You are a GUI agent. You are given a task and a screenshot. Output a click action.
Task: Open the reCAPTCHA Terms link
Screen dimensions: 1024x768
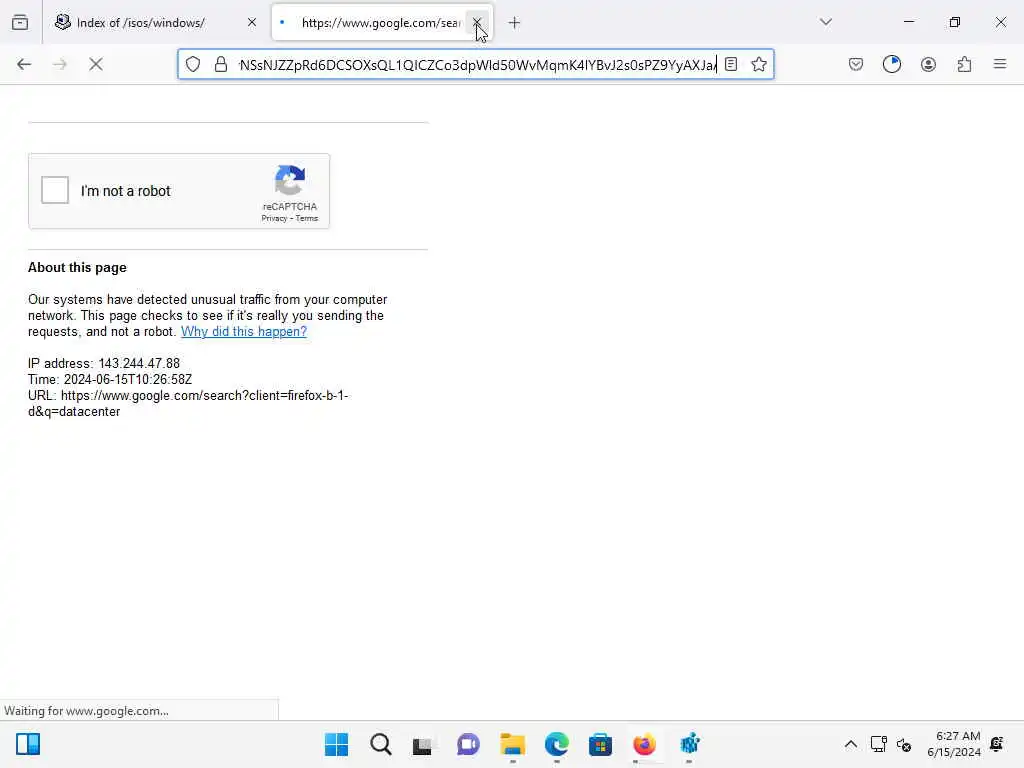point(307,218)
